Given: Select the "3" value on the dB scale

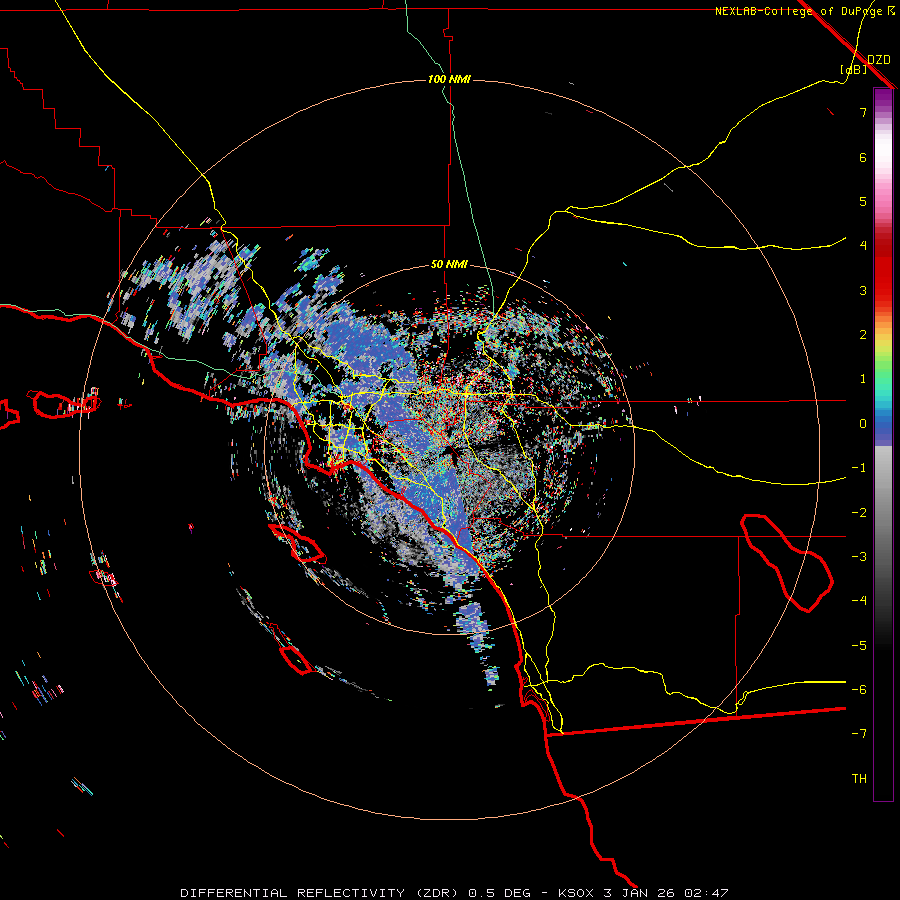Looking at the screenshot, I should click(x=863, y=290).
